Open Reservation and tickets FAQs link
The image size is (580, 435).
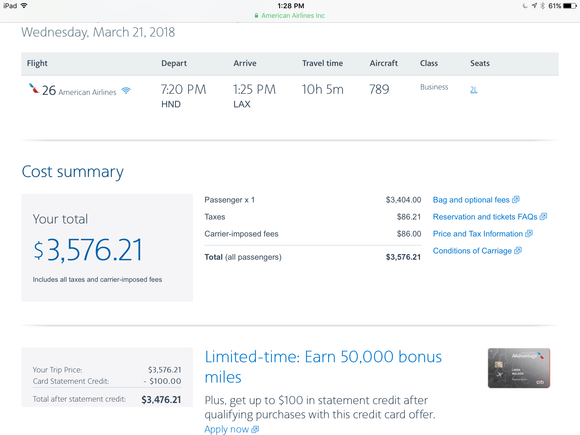tap(485, 217)
